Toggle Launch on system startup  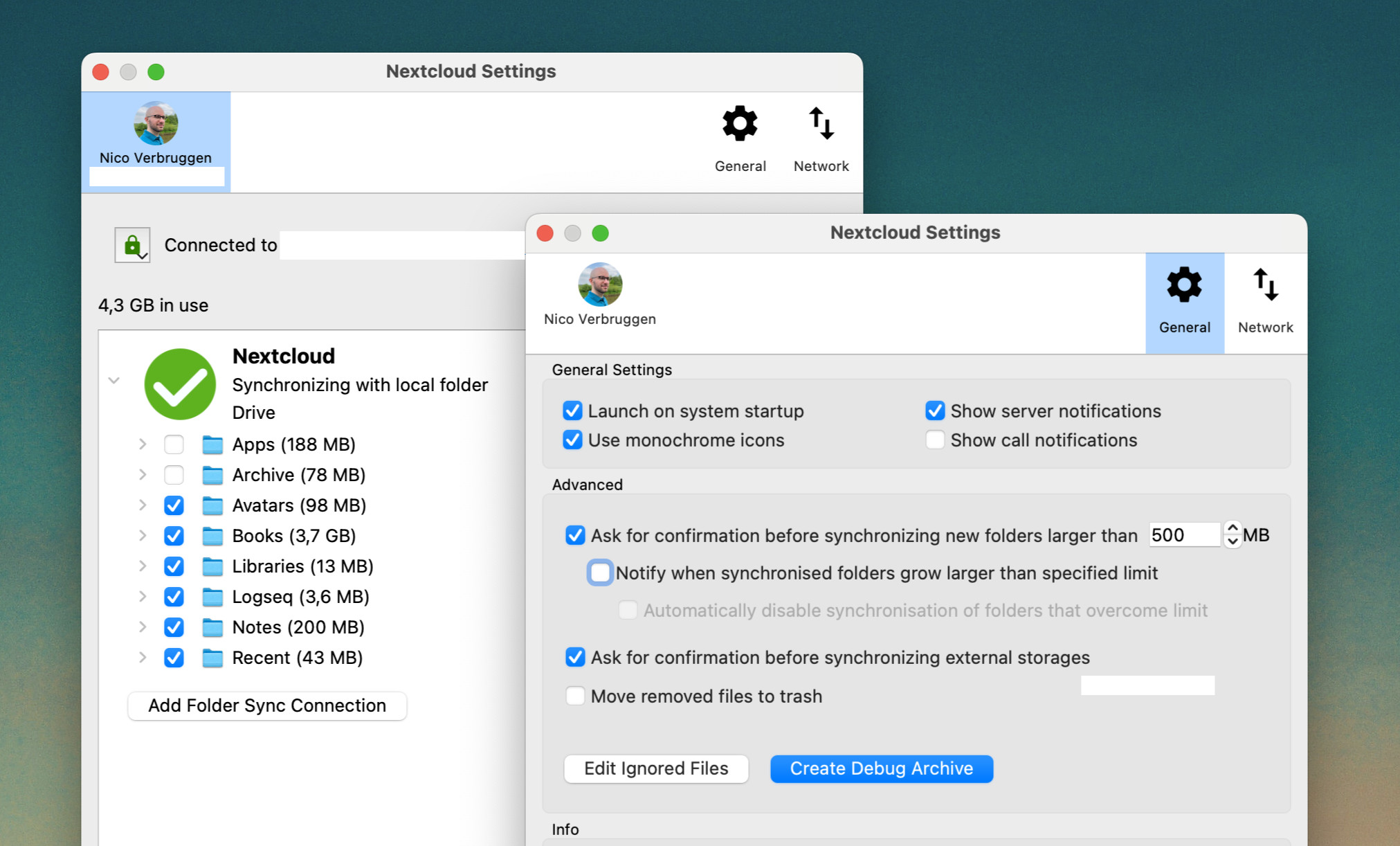click(x=572, y=411)
